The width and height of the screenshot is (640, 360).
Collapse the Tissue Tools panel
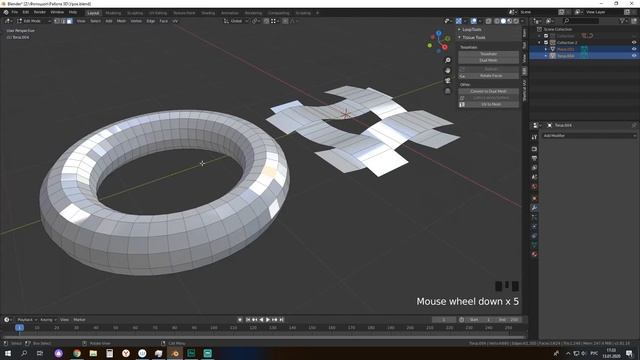point(474,37)
